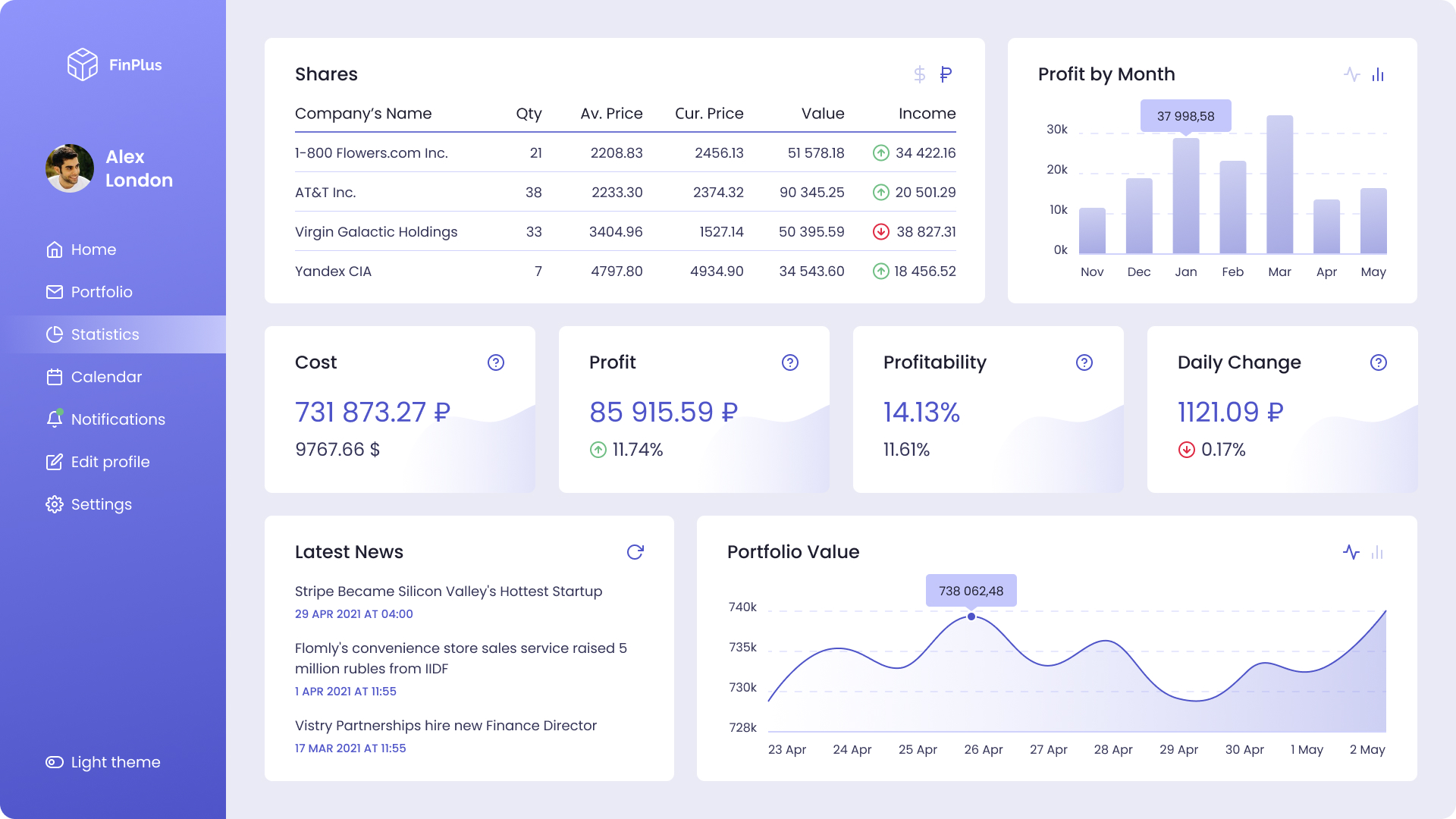This screenshot has height=819, width=1456.
Task: Show Profit by Month as bar chart
Action: [x=1378, y=74]
